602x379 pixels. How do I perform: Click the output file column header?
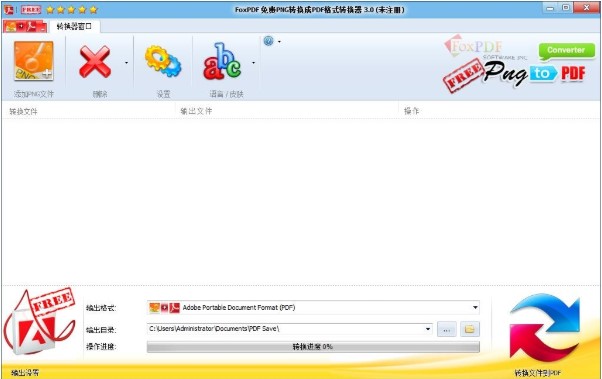pos(196,111)
